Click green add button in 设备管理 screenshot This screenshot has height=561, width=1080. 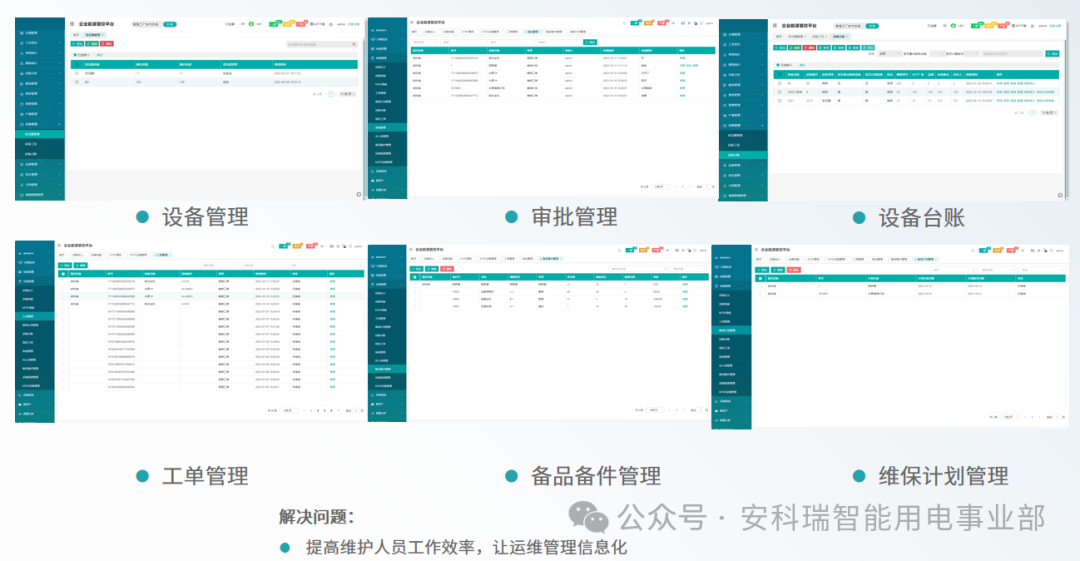[77, 43]
